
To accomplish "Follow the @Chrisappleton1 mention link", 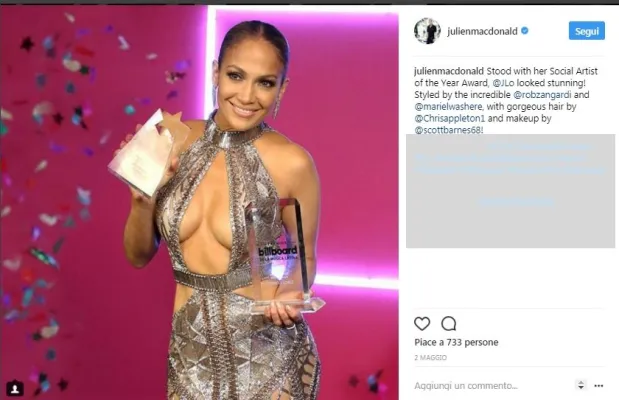I will coord(450,118).
